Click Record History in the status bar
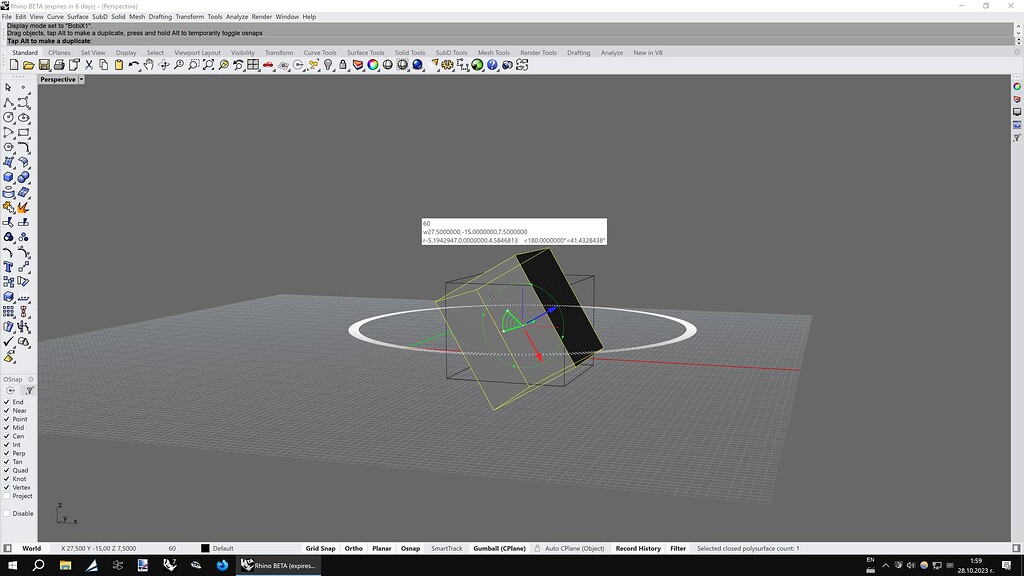Screen dimensions: 1024x576 point(639,548)
